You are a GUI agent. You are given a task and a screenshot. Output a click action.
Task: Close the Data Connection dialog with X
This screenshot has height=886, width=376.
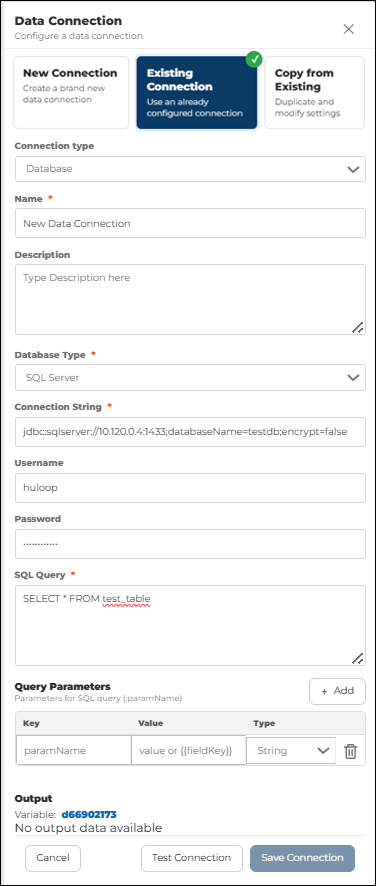[x=349, y=29]
